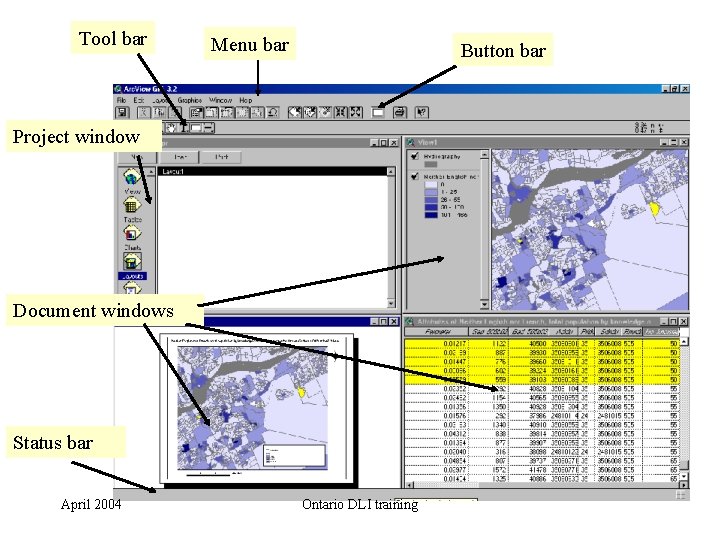Click the inward-arrows Zoom In icon

tap(340, 112)
